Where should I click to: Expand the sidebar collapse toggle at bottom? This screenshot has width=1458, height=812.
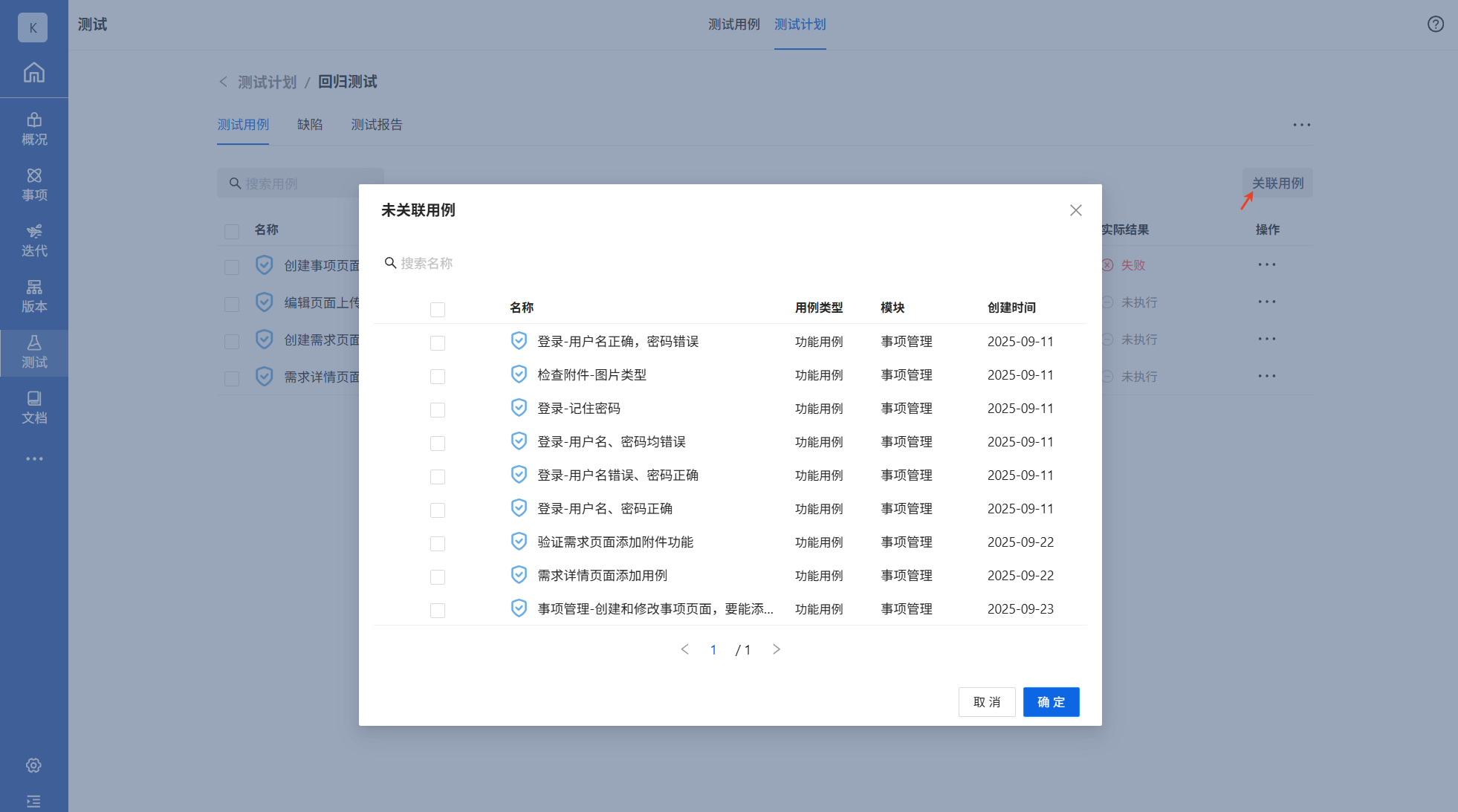click(x=33, y=801)
